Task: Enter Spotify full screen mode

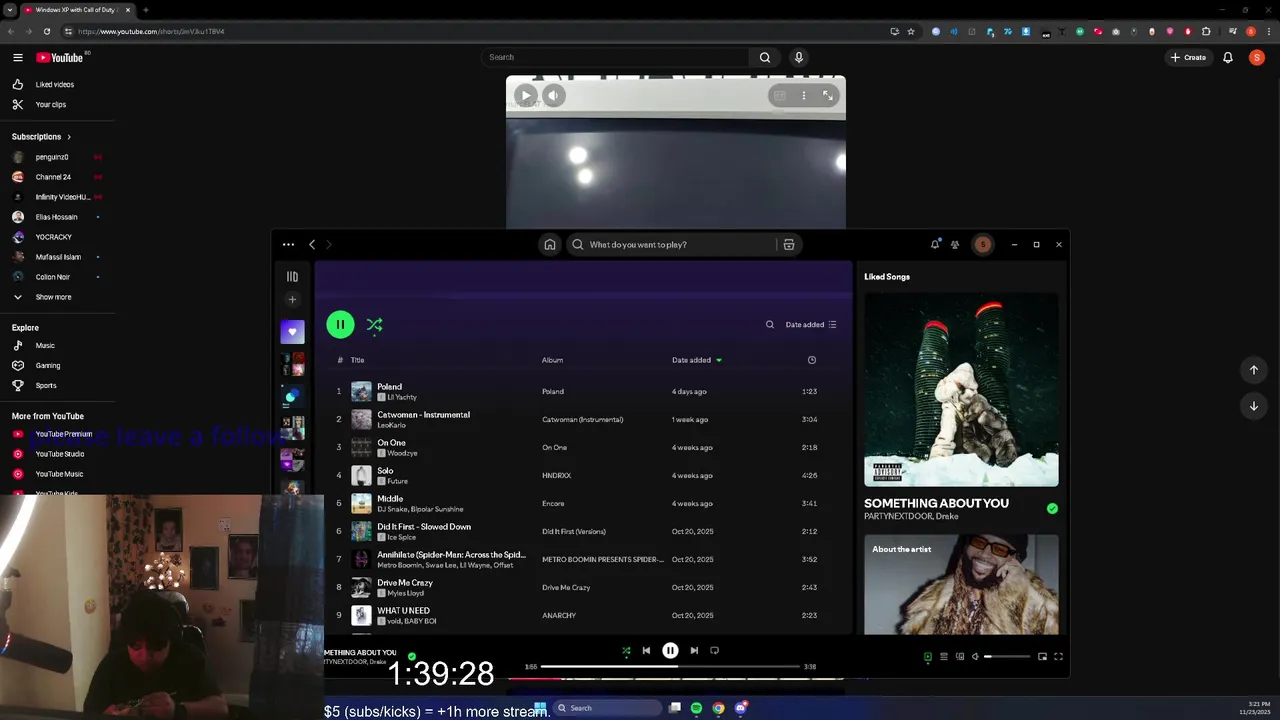Action: tap(1058, 657)
